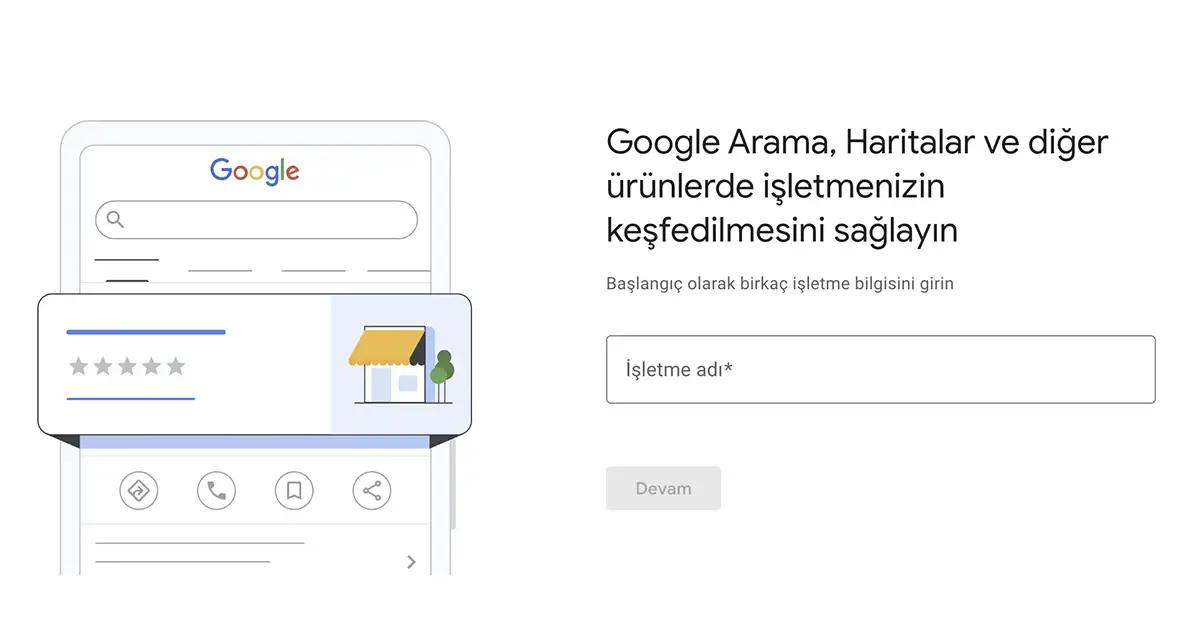Expand the right chevron arrow in the mockup
Viewport: 1200px width, 630px height.
pyautogui.click(x=411, y=562)
